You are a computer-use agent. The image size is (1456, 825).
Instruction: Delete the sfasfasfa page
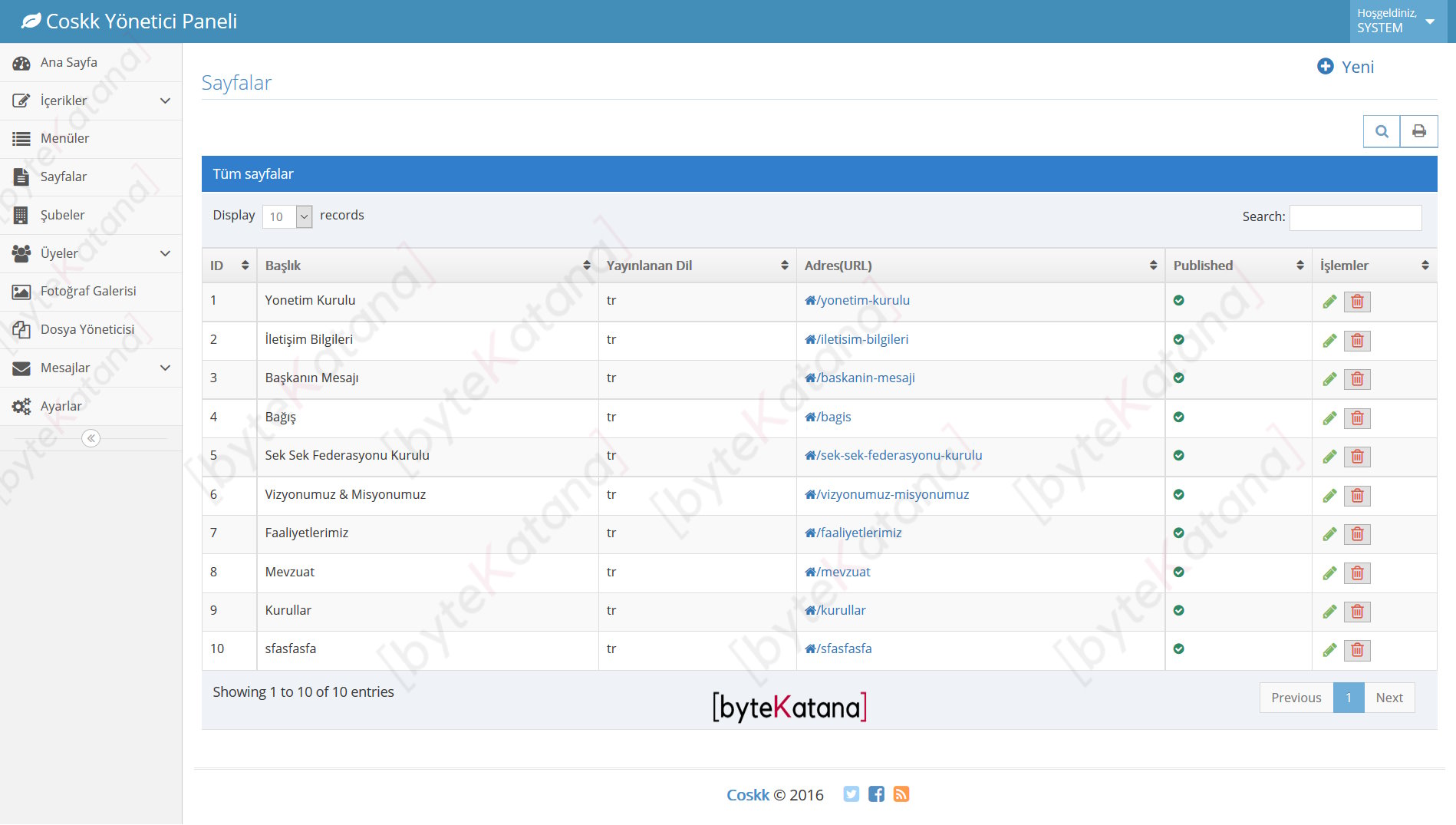[1356, 650]
